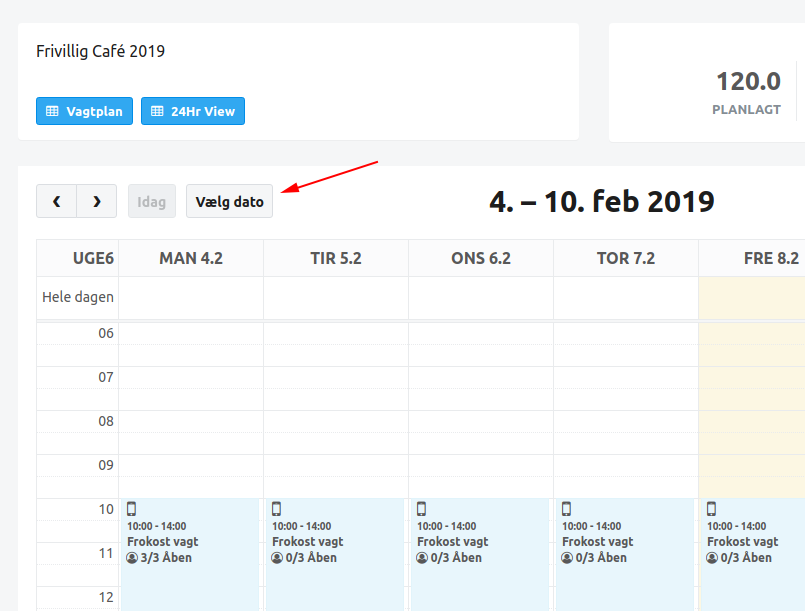Select the MAN 4.2 column header
The image size is (805, 611).
191,258
